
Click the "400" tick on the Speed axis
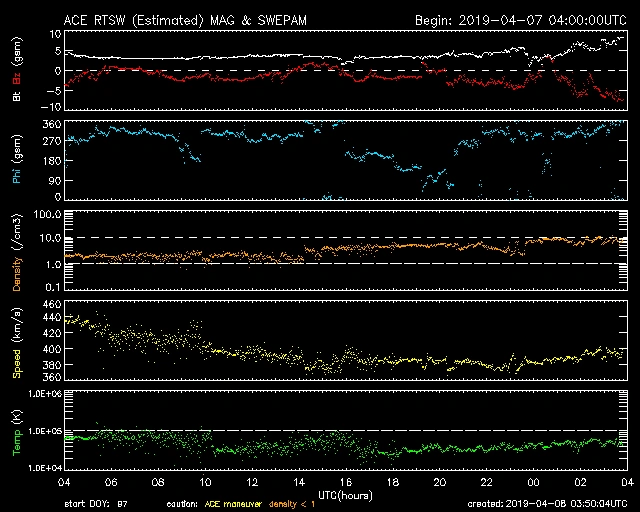tap(52, 349)
